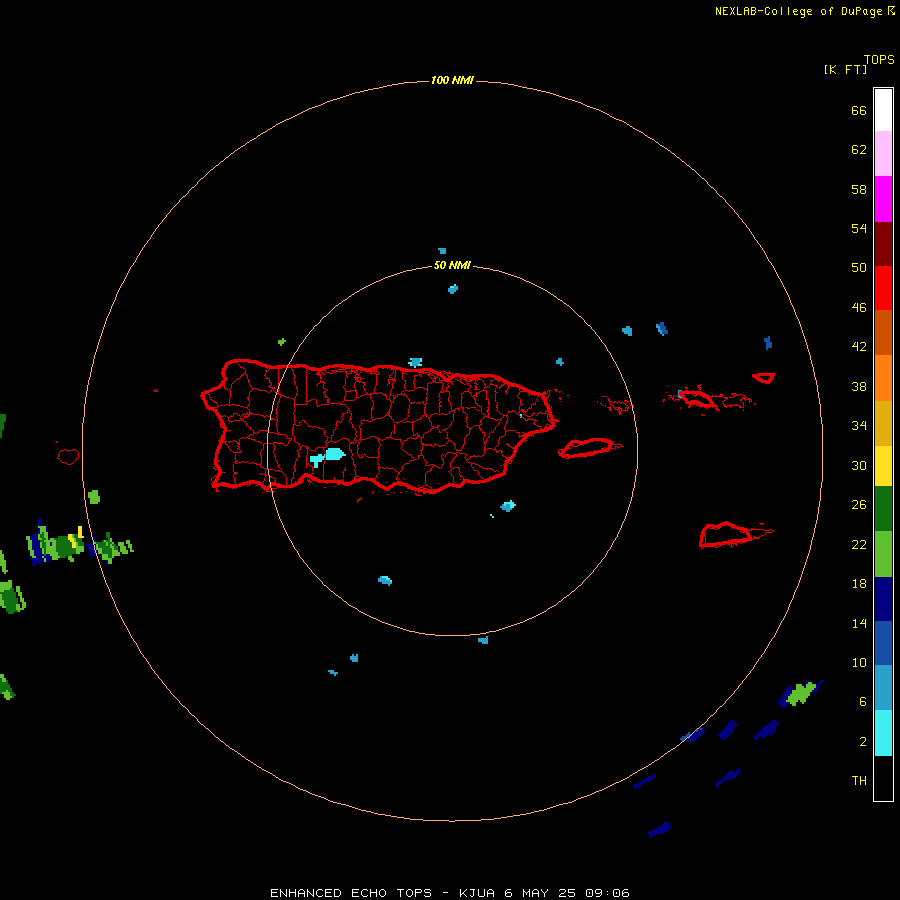Click the legend value "58"
This screenshot has width=900, height=900.
pyautogui.click(x=859, y=189)
